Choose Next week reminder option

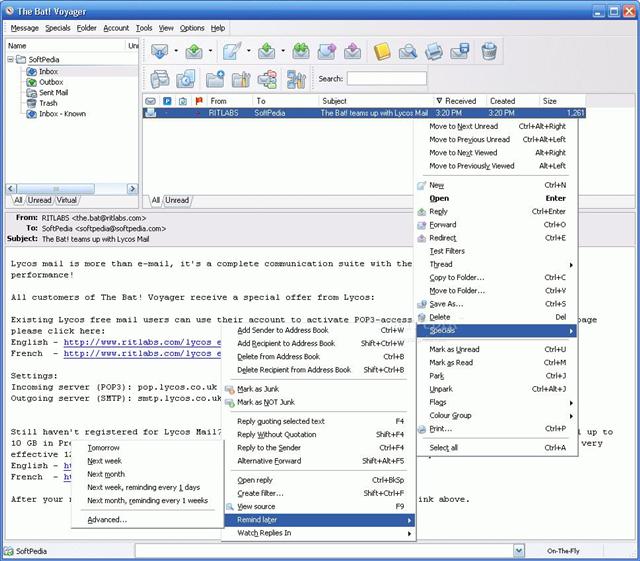click(104, 461)
